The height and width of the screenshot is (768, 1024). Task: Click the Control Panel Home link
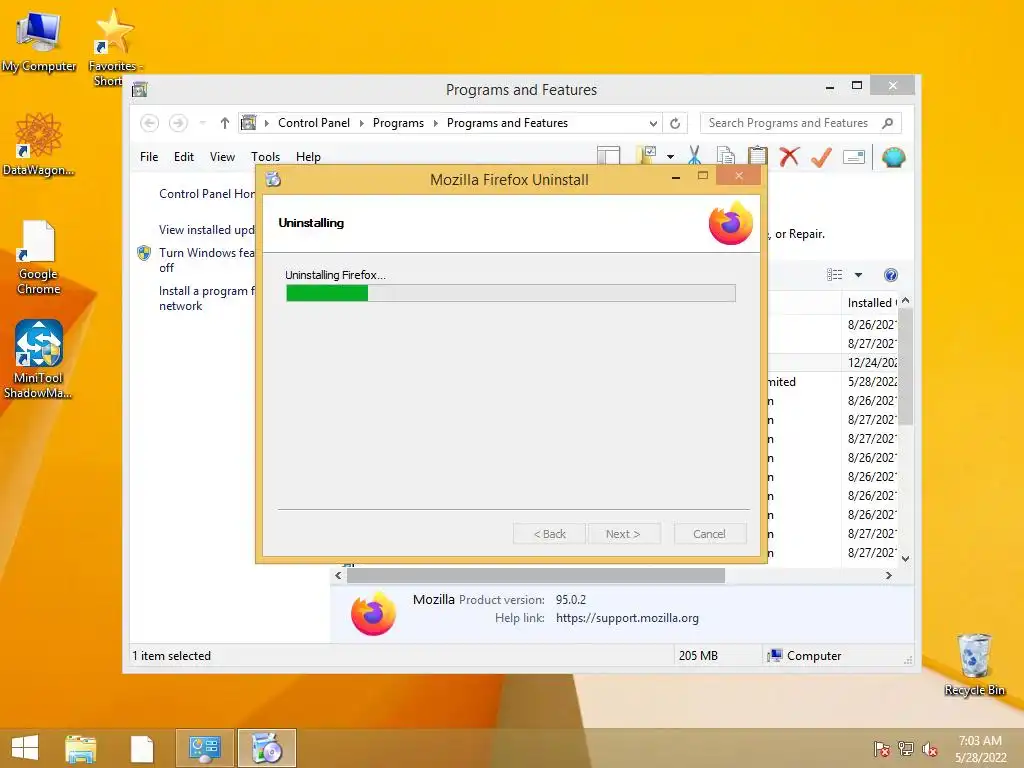[x=206, y=194]
